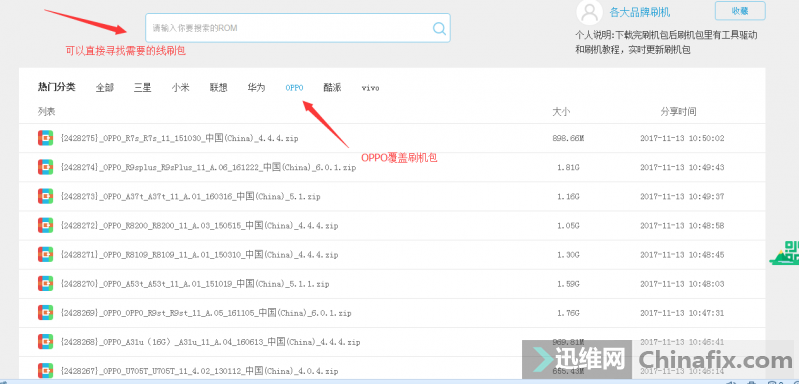Click the date 2017-11-13 10:50:02

pyautogui.click(x=682, y=138)
